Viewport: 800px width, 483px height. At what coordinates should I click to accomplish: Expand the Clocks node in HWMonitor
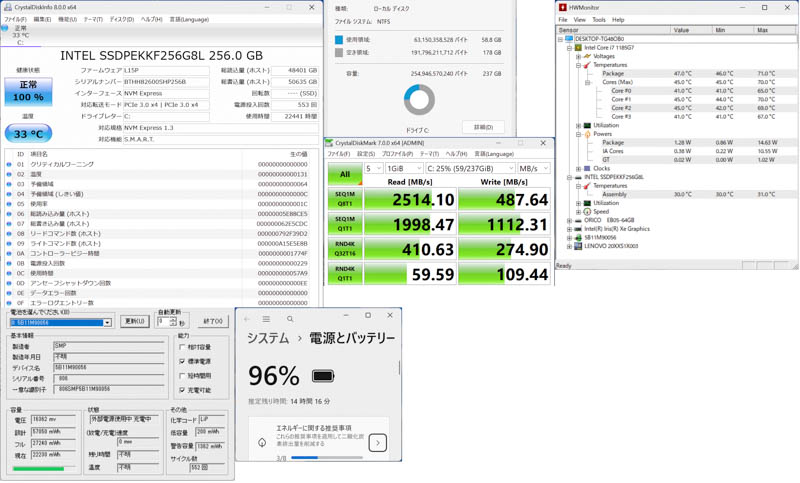coord(579,168)
